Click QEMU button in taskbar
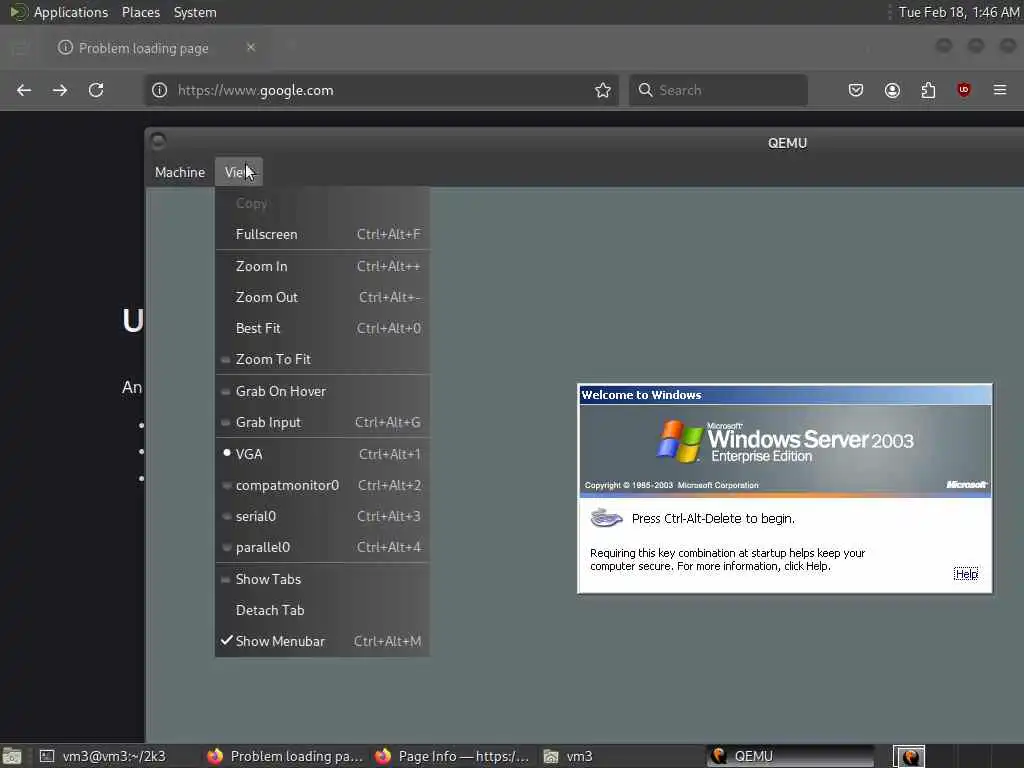Viewport: 1024px width, 768px height. pyautogui.click(x=790, y=756)
